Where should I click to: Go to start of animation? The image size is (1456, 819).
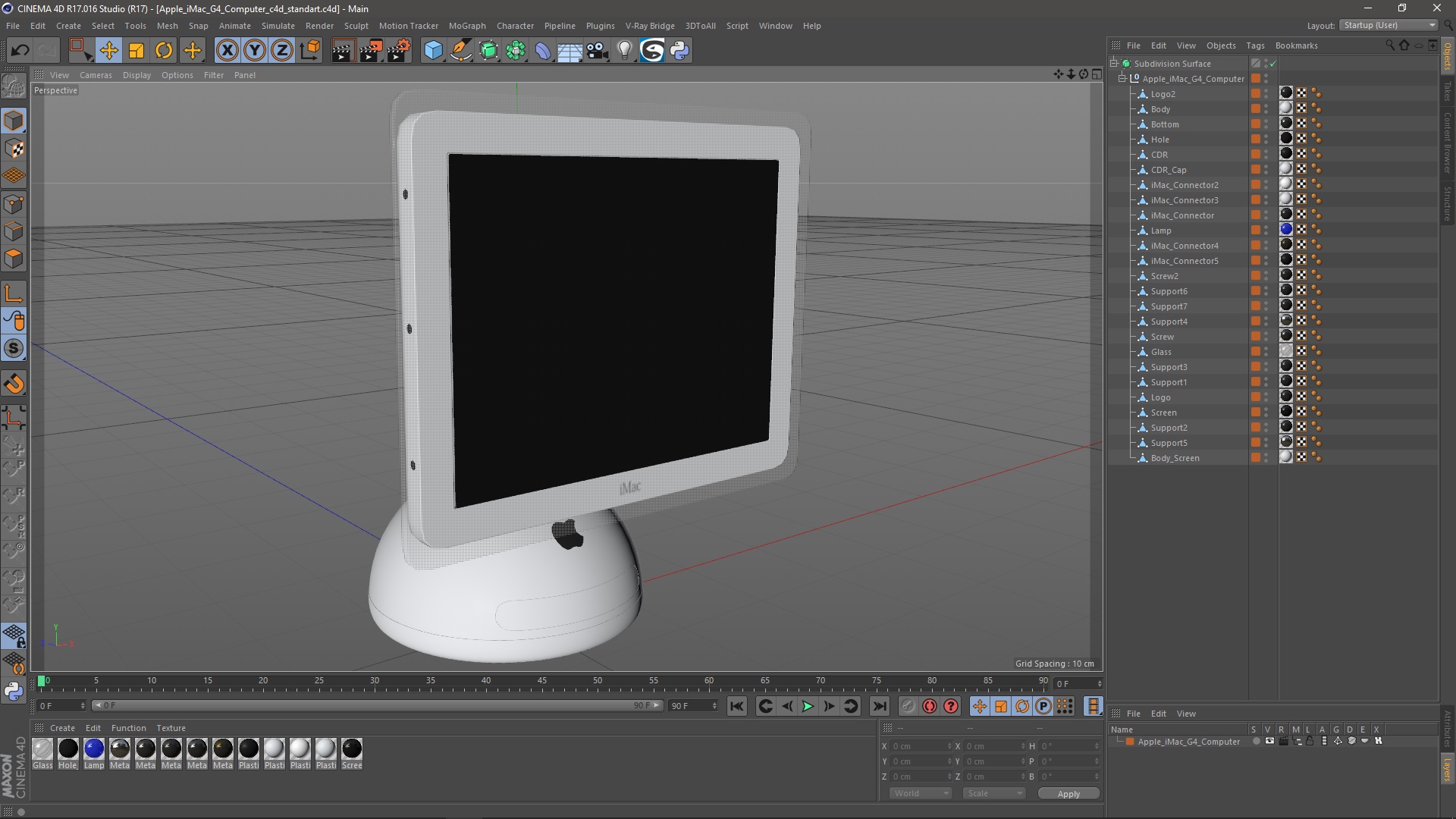[x=736, y=707]
